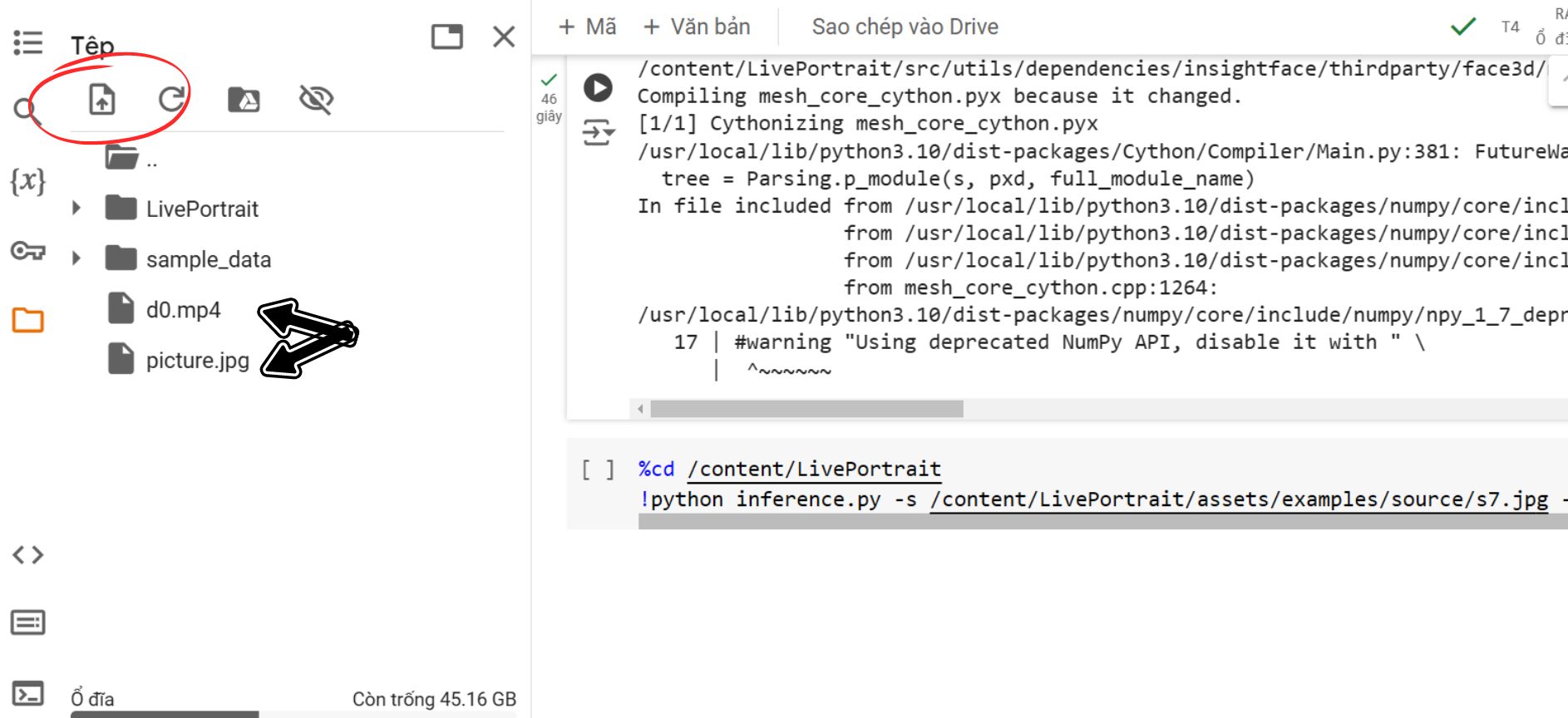Select the sample_data folder

point(189,259)
